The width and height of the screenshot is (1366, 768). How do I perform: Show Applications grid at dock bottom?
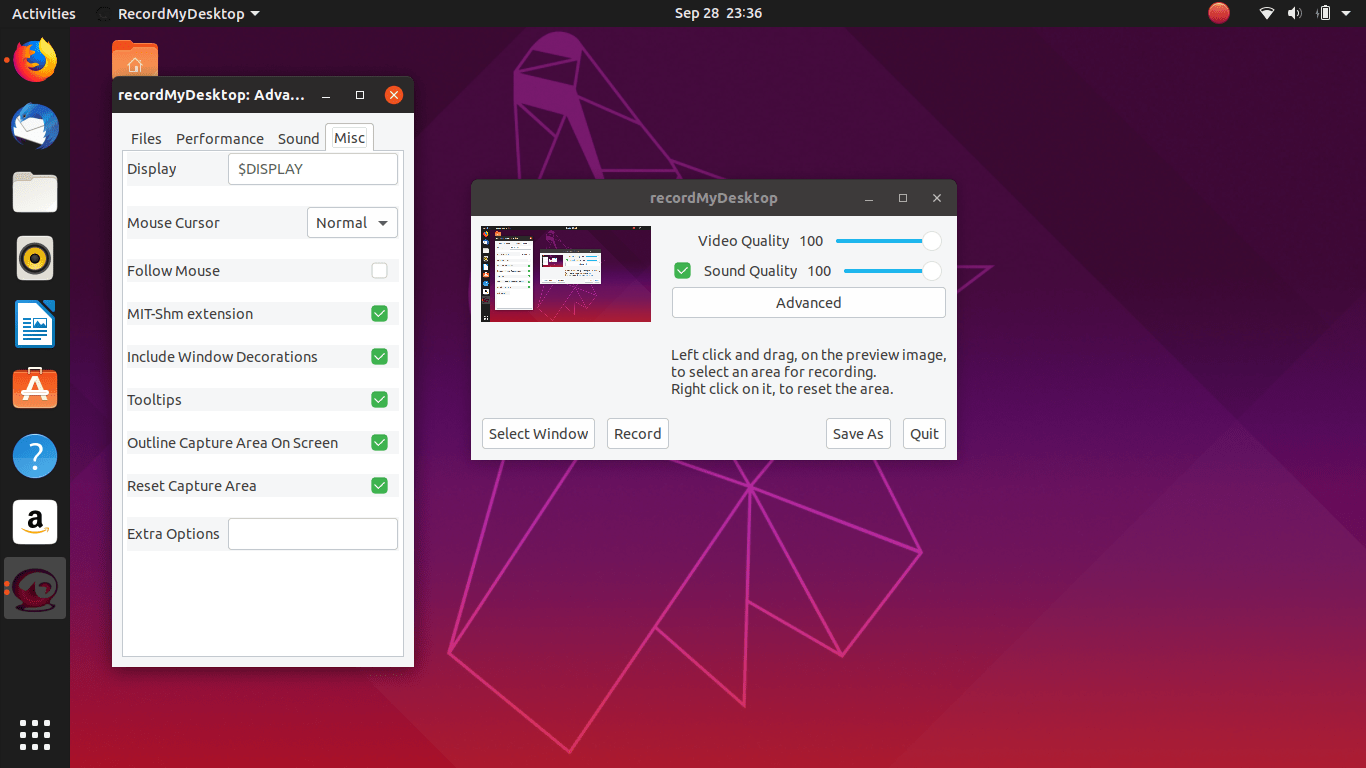tap(35, 734)
